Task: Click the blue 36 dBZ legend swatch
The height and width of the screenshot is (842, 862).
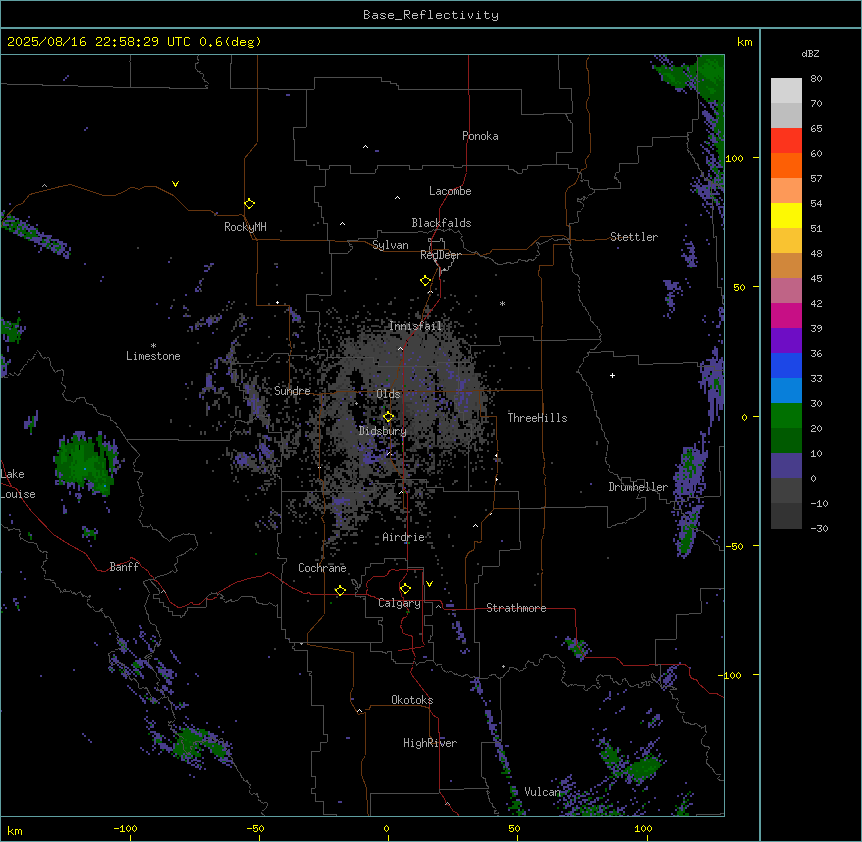Action: pyautogui.click(x=786, y=365)
